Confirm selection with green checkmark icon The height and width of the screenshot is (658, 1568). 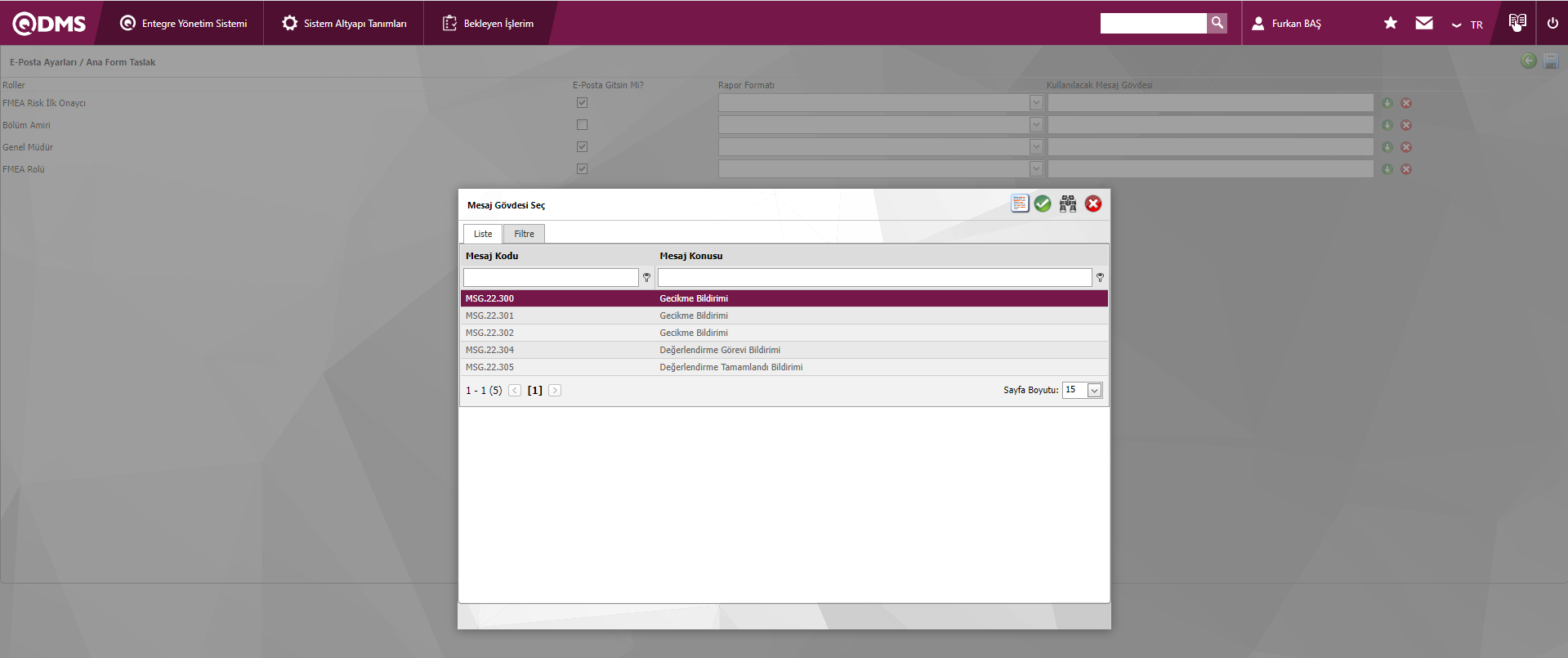[1043, 204]
